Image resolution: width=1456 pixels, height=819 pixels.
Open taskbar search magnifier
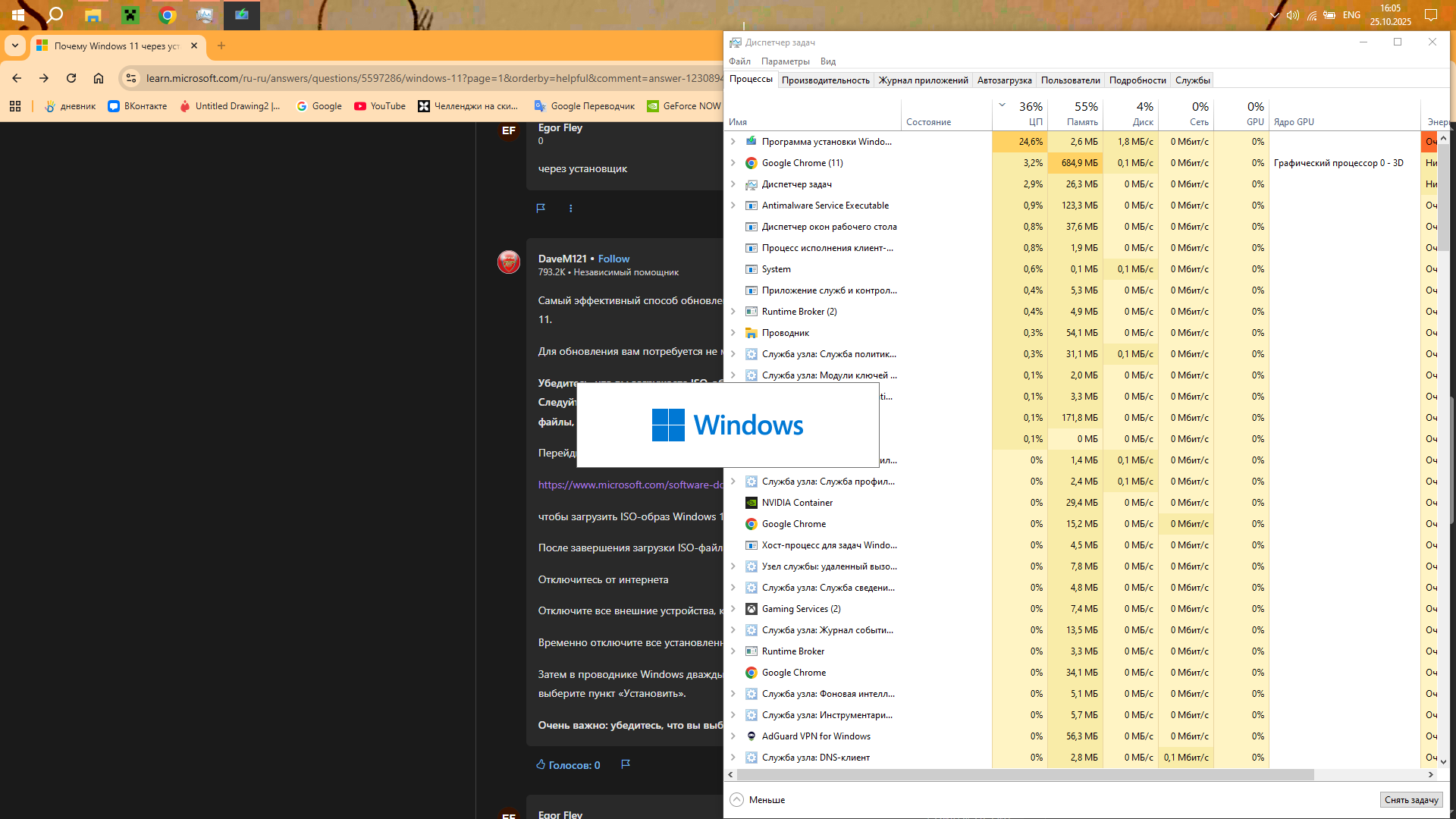pos(55,14)
